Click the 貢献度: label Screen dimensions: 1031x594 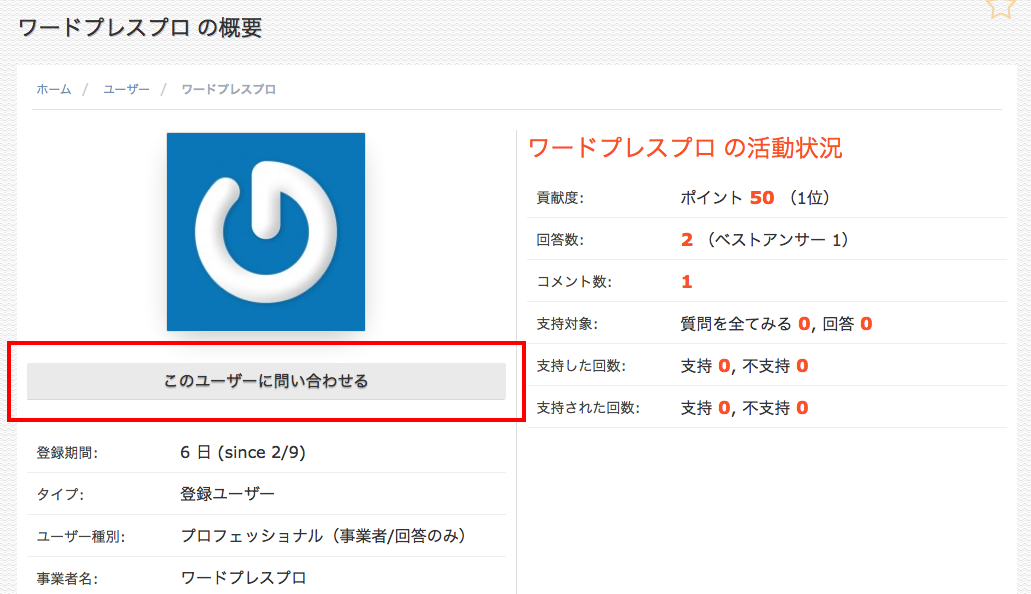[x=560, y=198]
